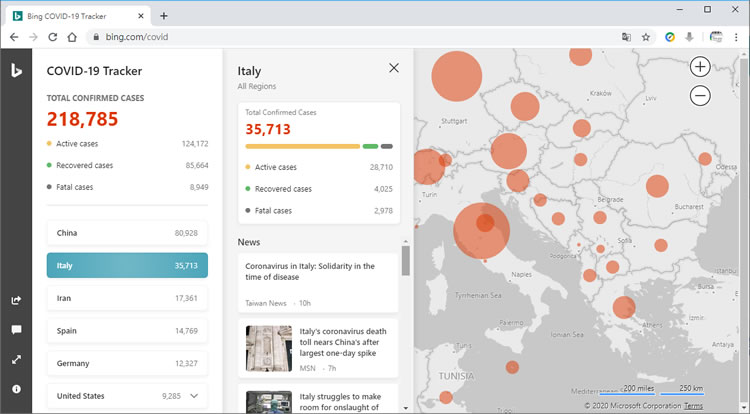Click the news list scrollbar thumb
Screen dimensions: 750x414
406,261
